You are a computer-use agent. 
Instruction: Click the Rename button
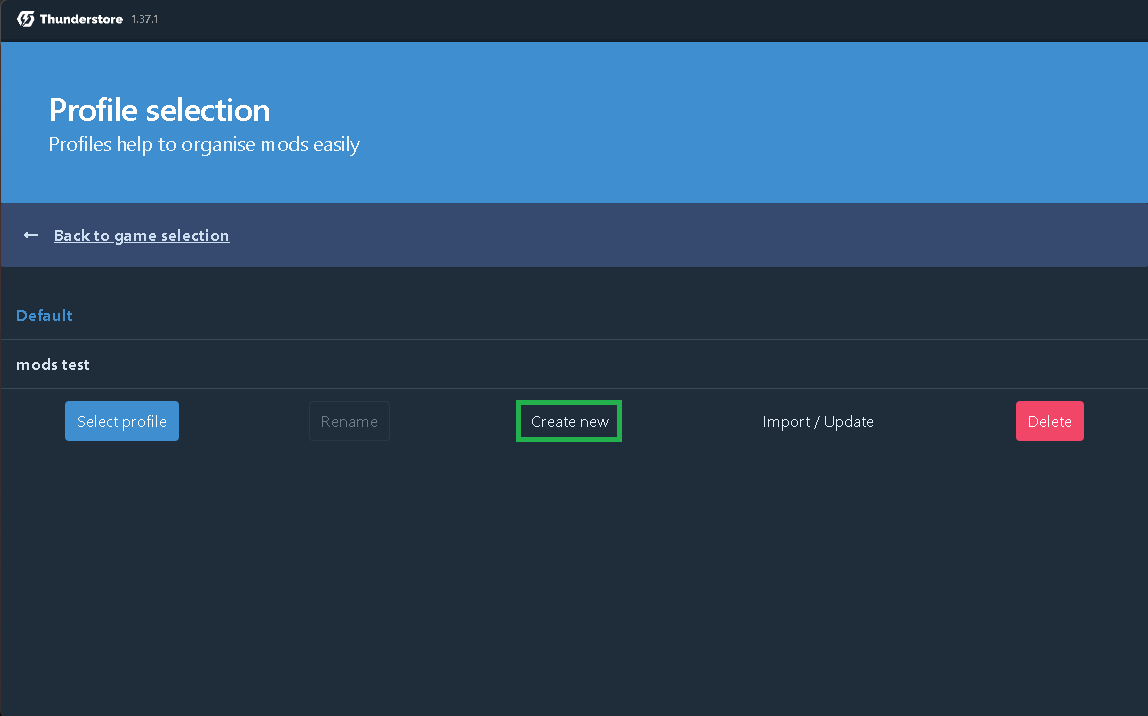349,421
